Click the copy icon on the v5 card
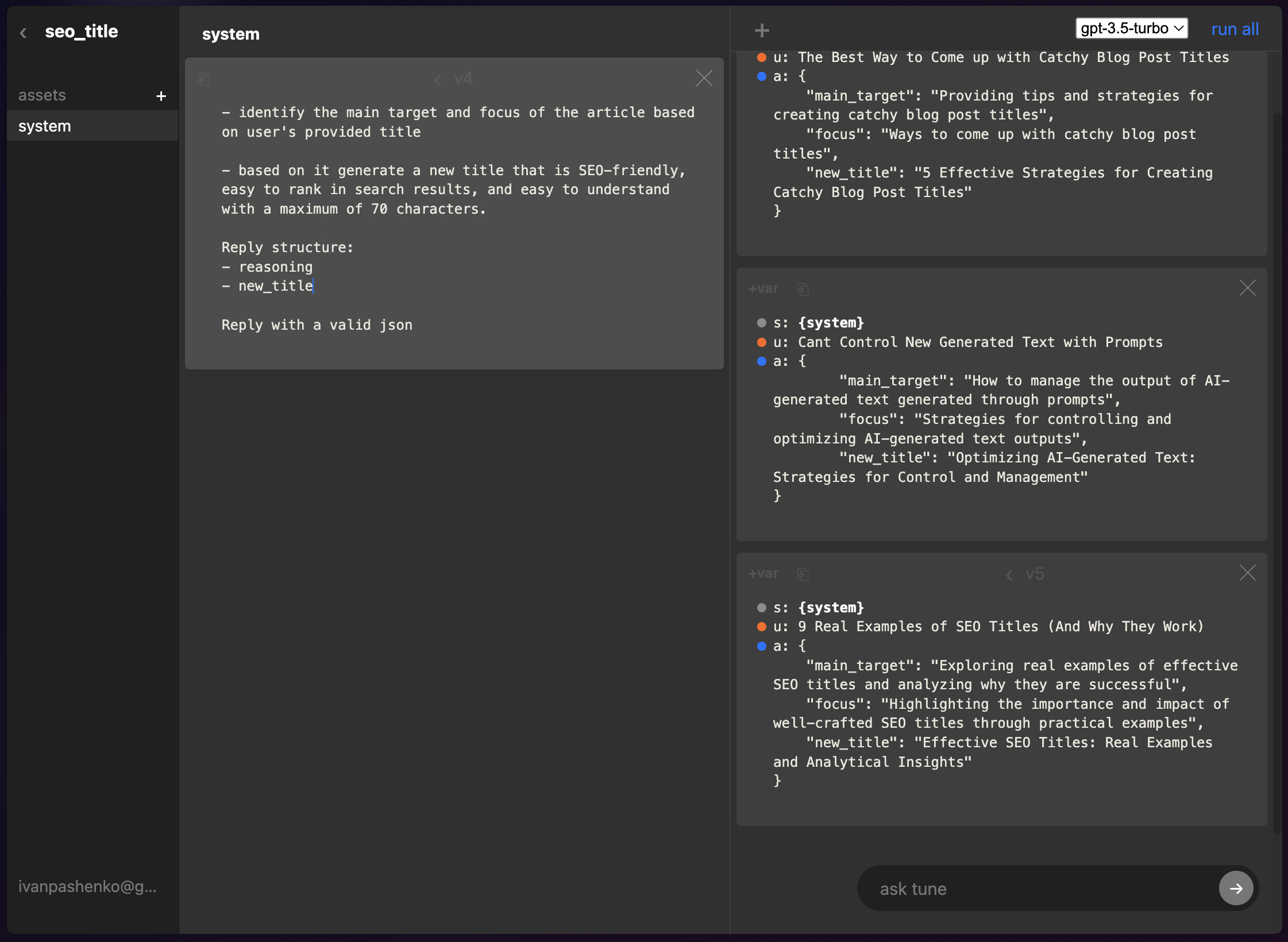This screenshot has width=1288, height=942. (x=803, y=574)
